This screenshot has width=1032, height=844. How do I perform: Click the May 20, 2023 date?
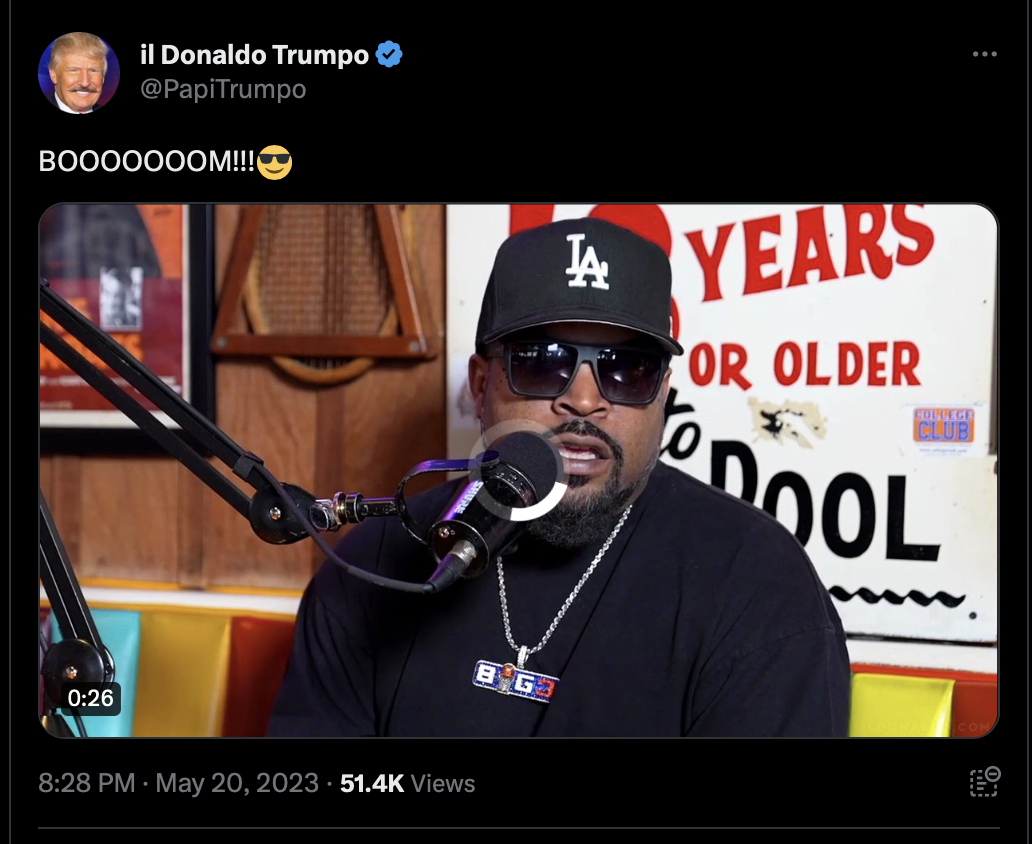(x=237, y=783)
